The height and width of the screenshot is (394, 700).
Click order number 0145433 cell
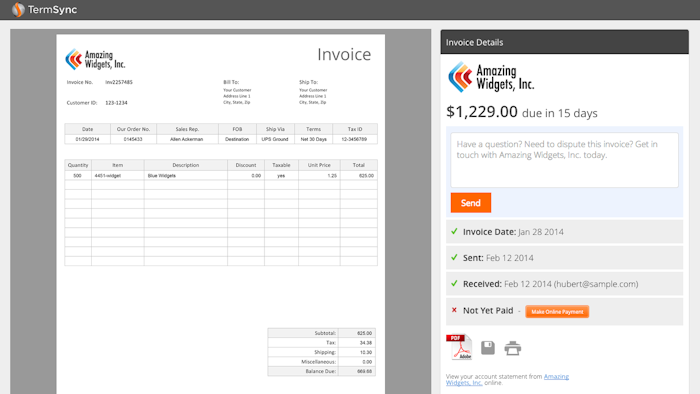point(133,139)
